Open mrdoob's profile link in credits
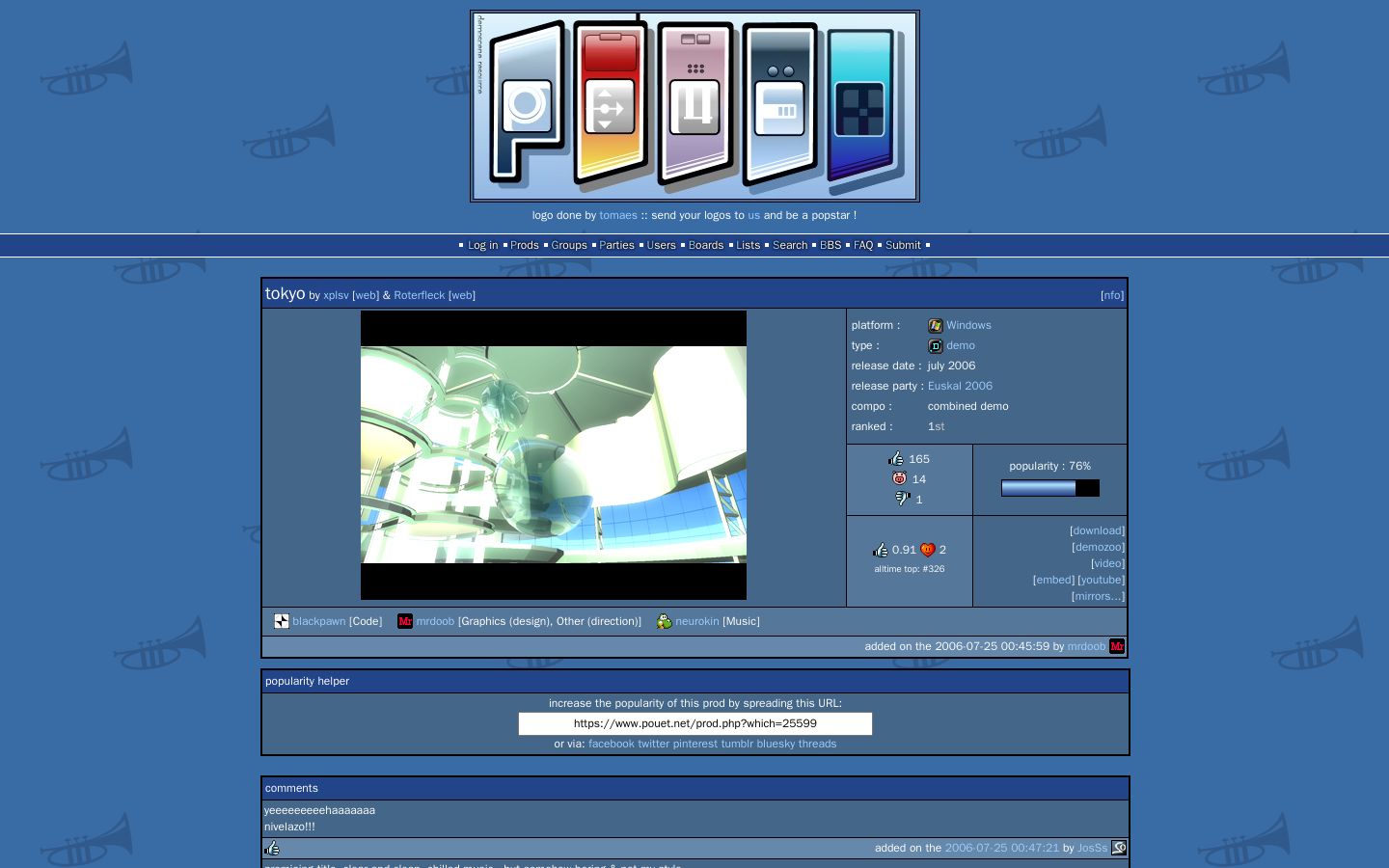The image size is (1389, 868). (x=435, y=621)
